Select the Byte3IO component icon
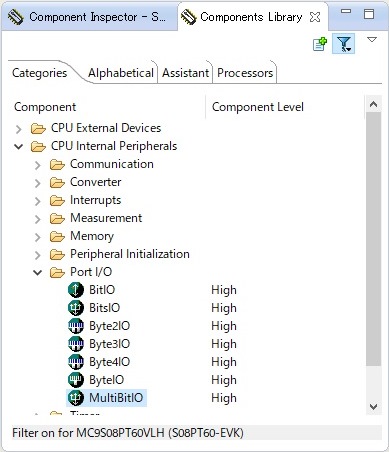The width and height of the screenshot is (389, 452). (x=76, y=344)
